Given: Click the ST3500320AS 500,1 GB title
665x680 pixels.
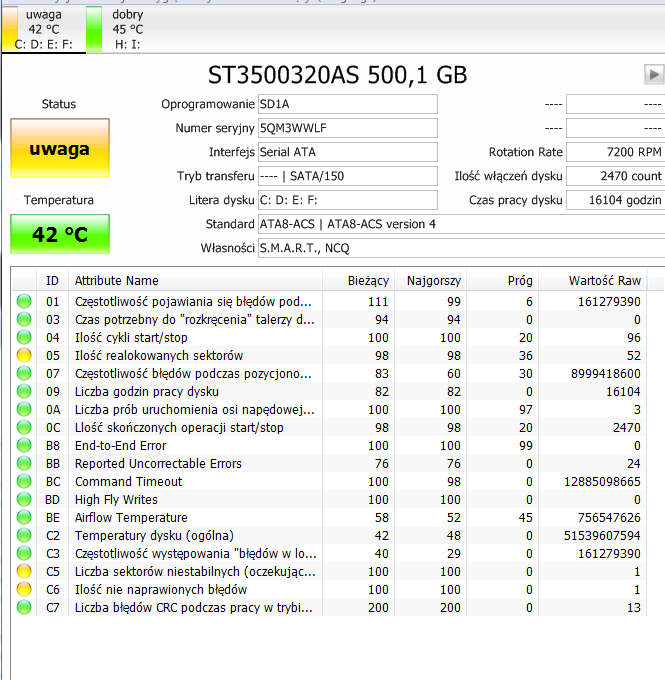Looking at the screenshot, I should [x=337, y=75].
